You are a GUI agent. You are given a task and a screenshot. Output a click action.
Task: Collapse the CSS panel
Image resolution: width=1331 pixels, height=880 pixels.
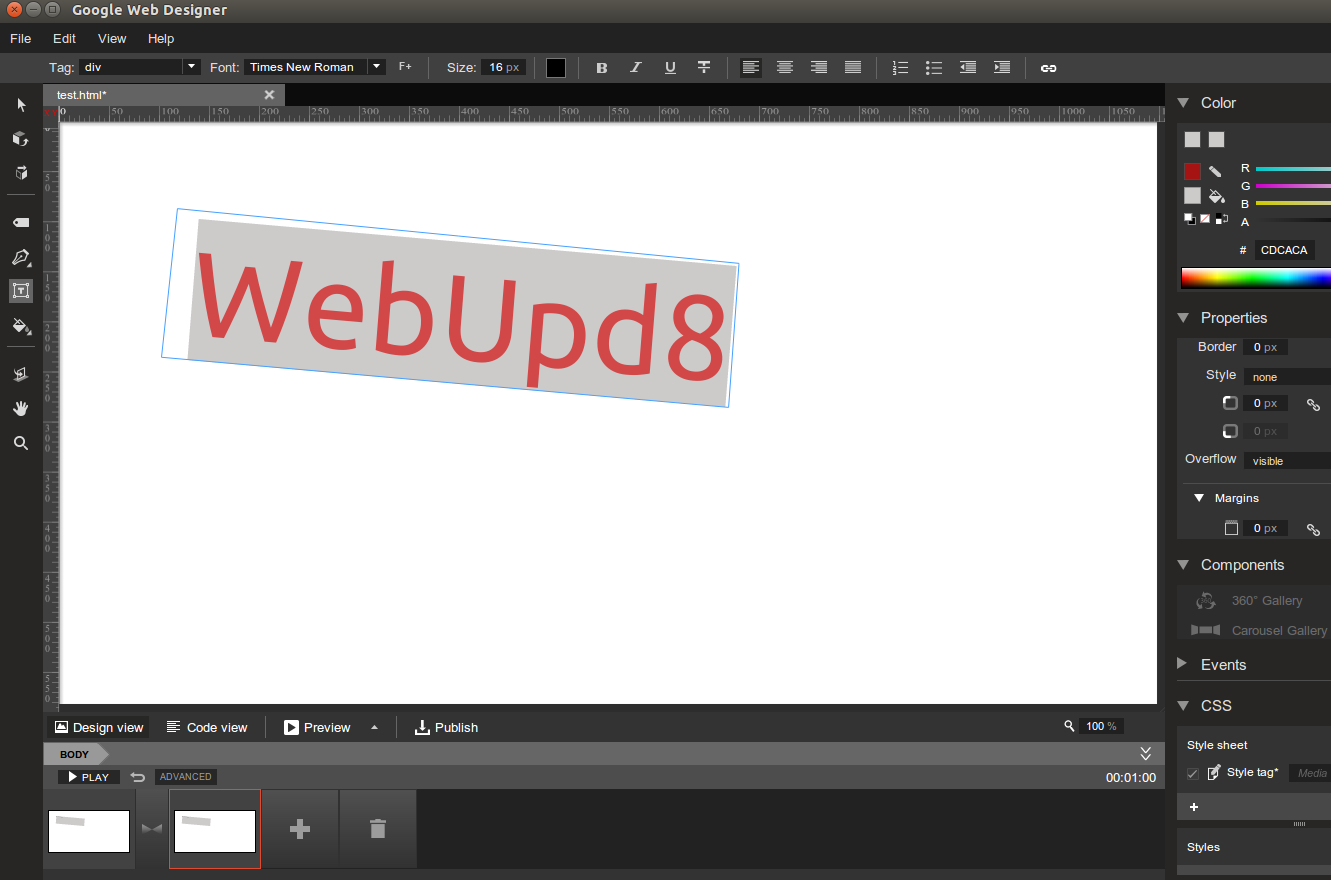click(x=1183, y=705)
